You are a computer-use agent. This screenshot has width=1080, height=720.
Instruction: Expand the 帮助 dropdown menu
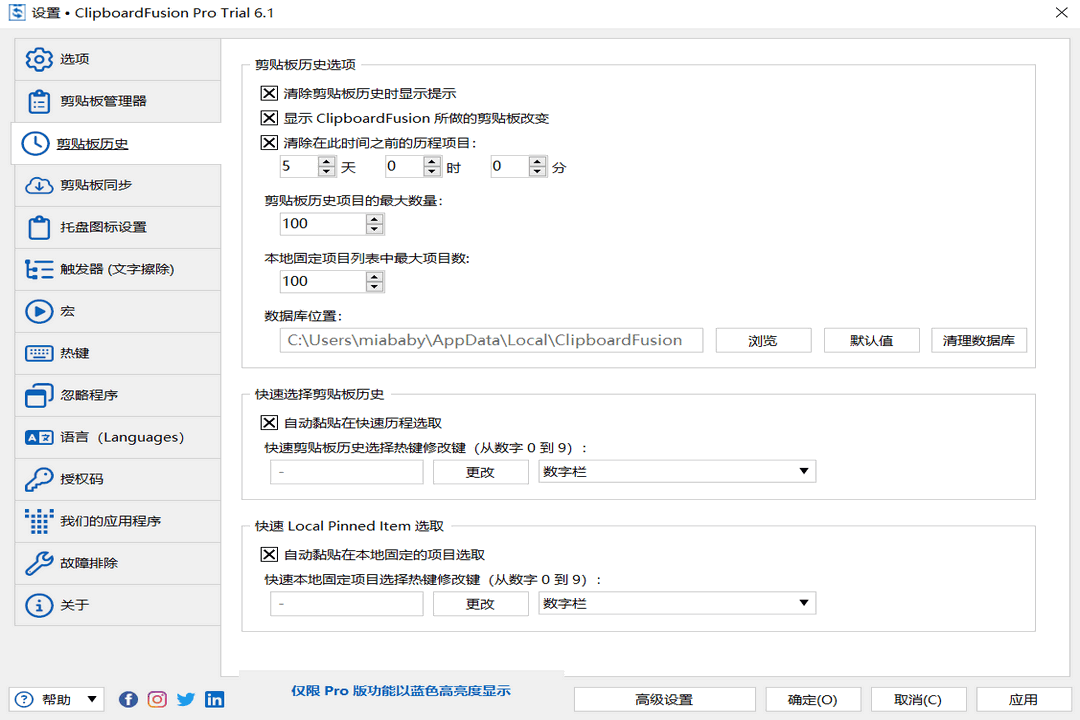tap(57, 700)
